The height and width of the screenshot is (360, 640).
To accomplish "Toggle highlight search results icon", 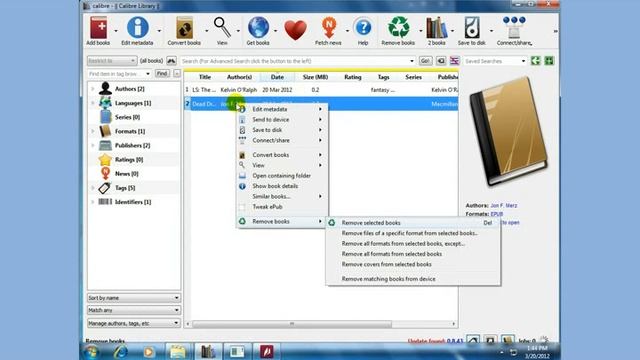I will tap(454, 61).
